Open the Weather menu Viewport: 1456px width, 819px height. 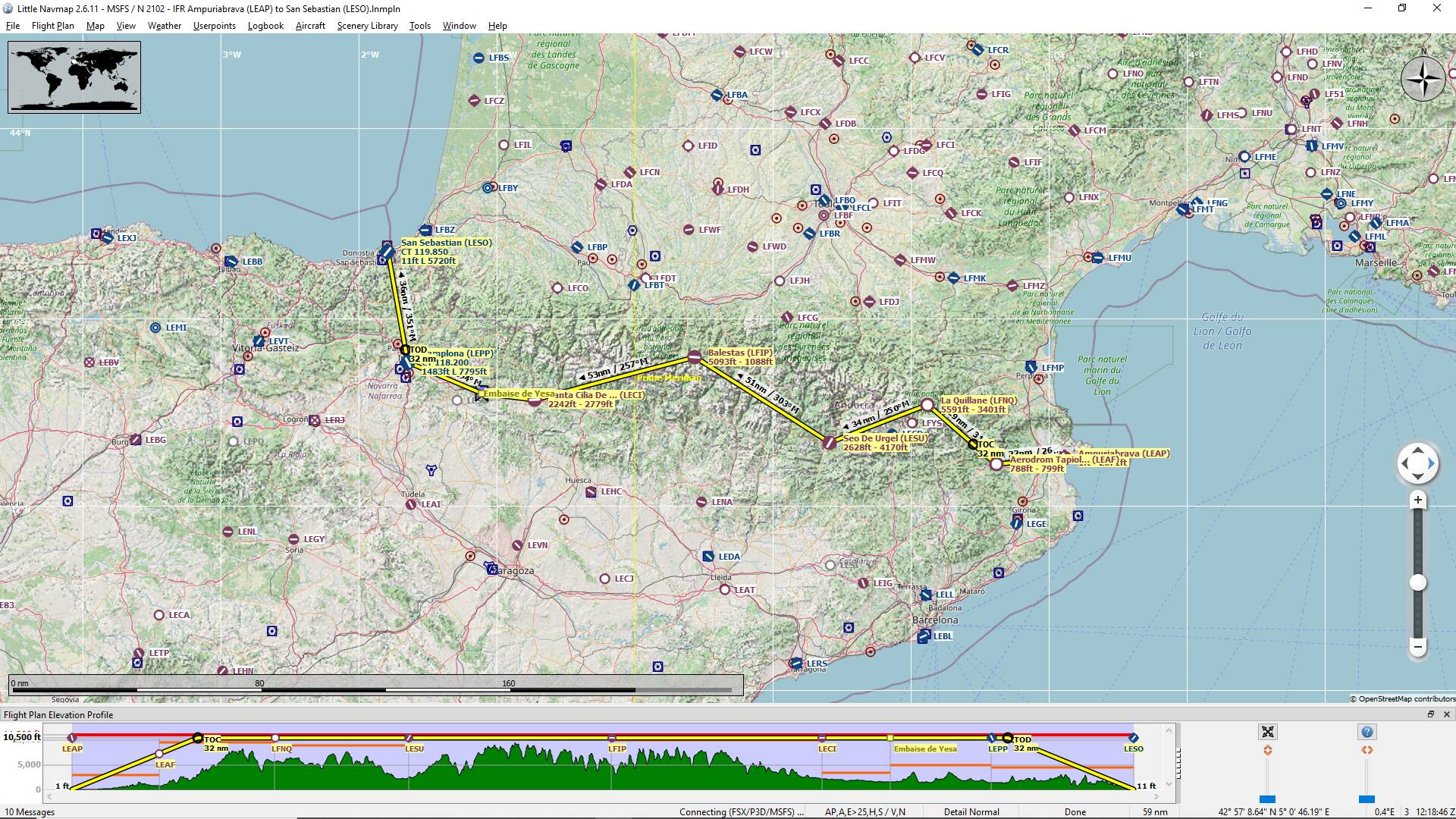coord(164,26)
